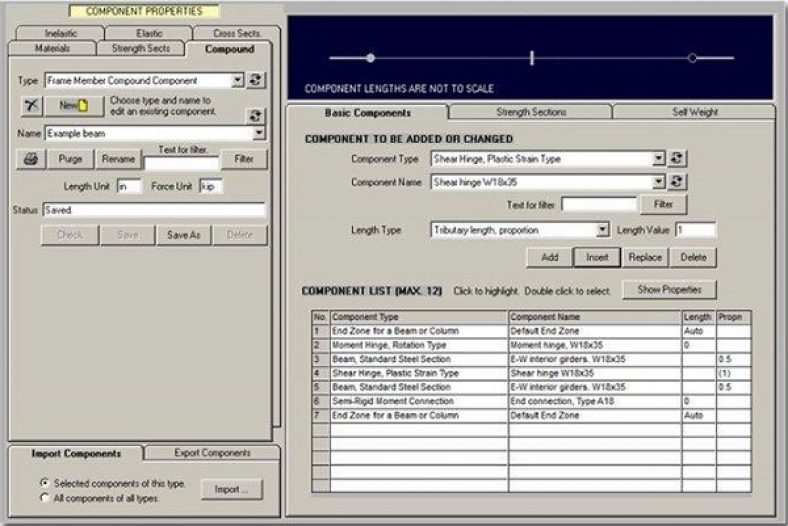Click the icon button left of New
This screenshot has width=788, height=526.
pos(30,105)
